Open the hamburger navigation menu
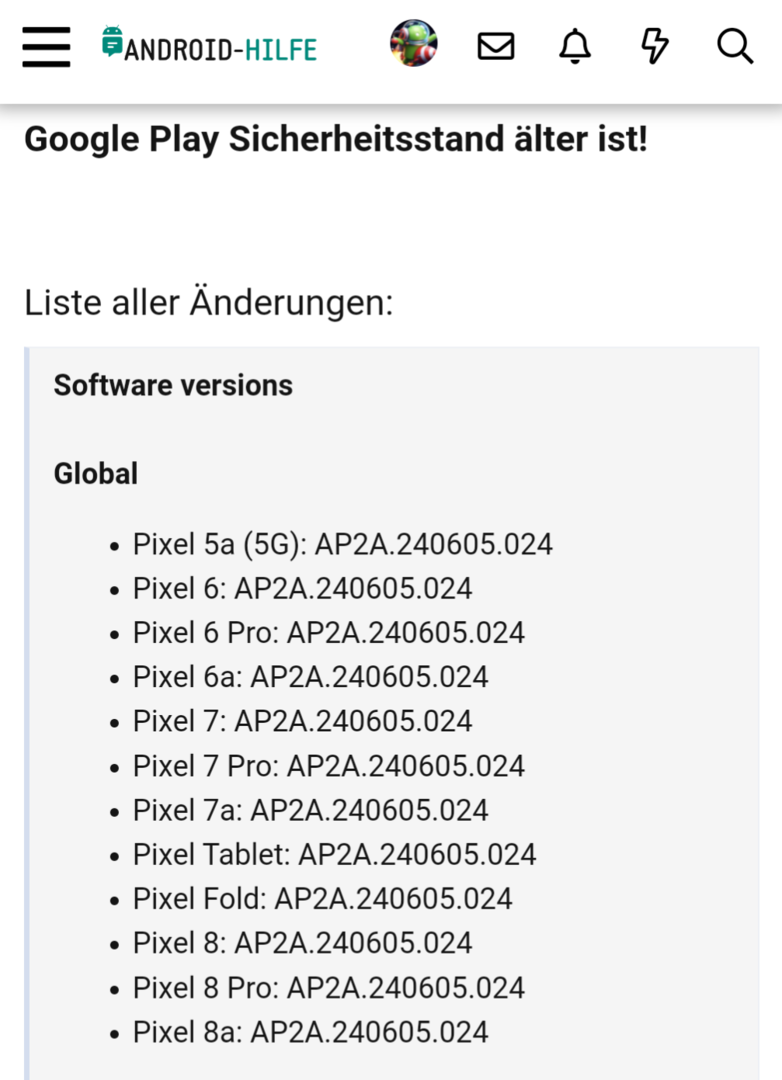The width and height of the screenshot is (782, 1080). pos(46,46)
